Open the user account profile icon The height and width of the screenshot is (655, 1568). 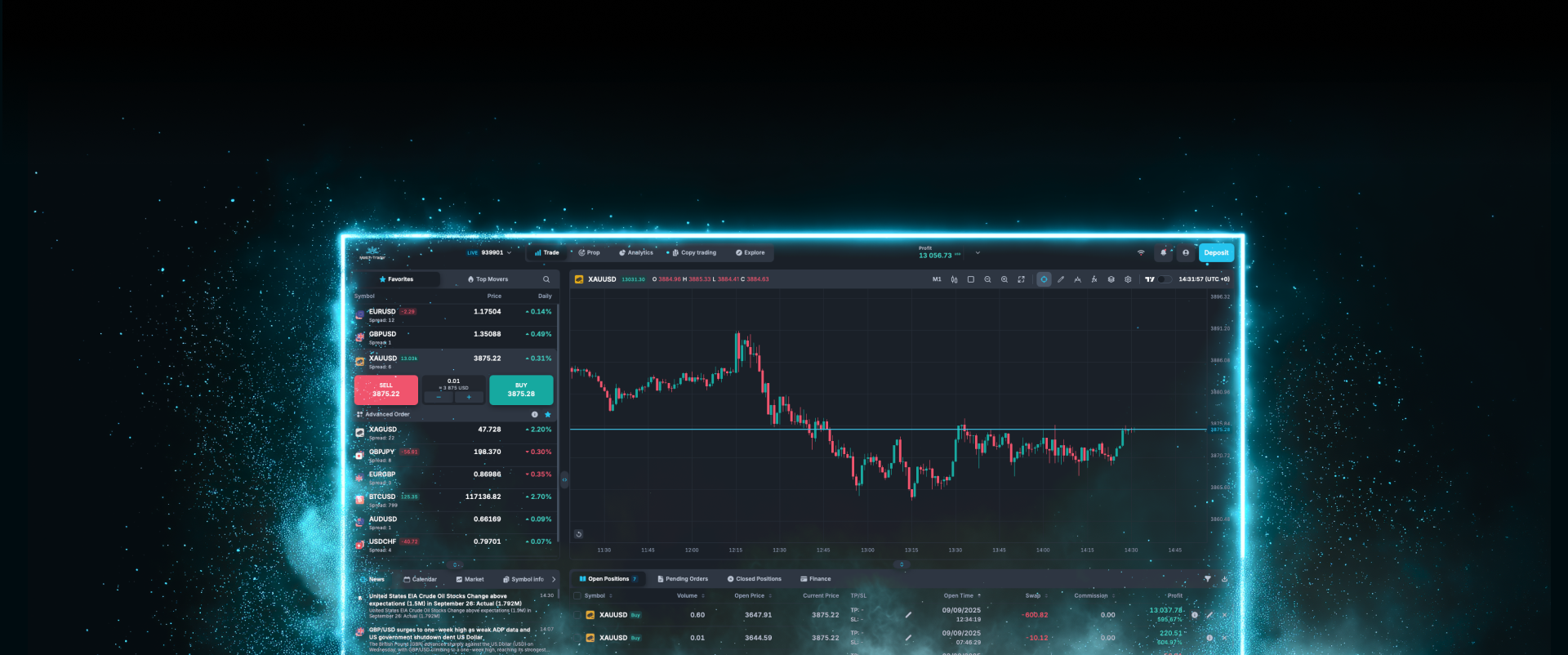tap(1186, 253)
